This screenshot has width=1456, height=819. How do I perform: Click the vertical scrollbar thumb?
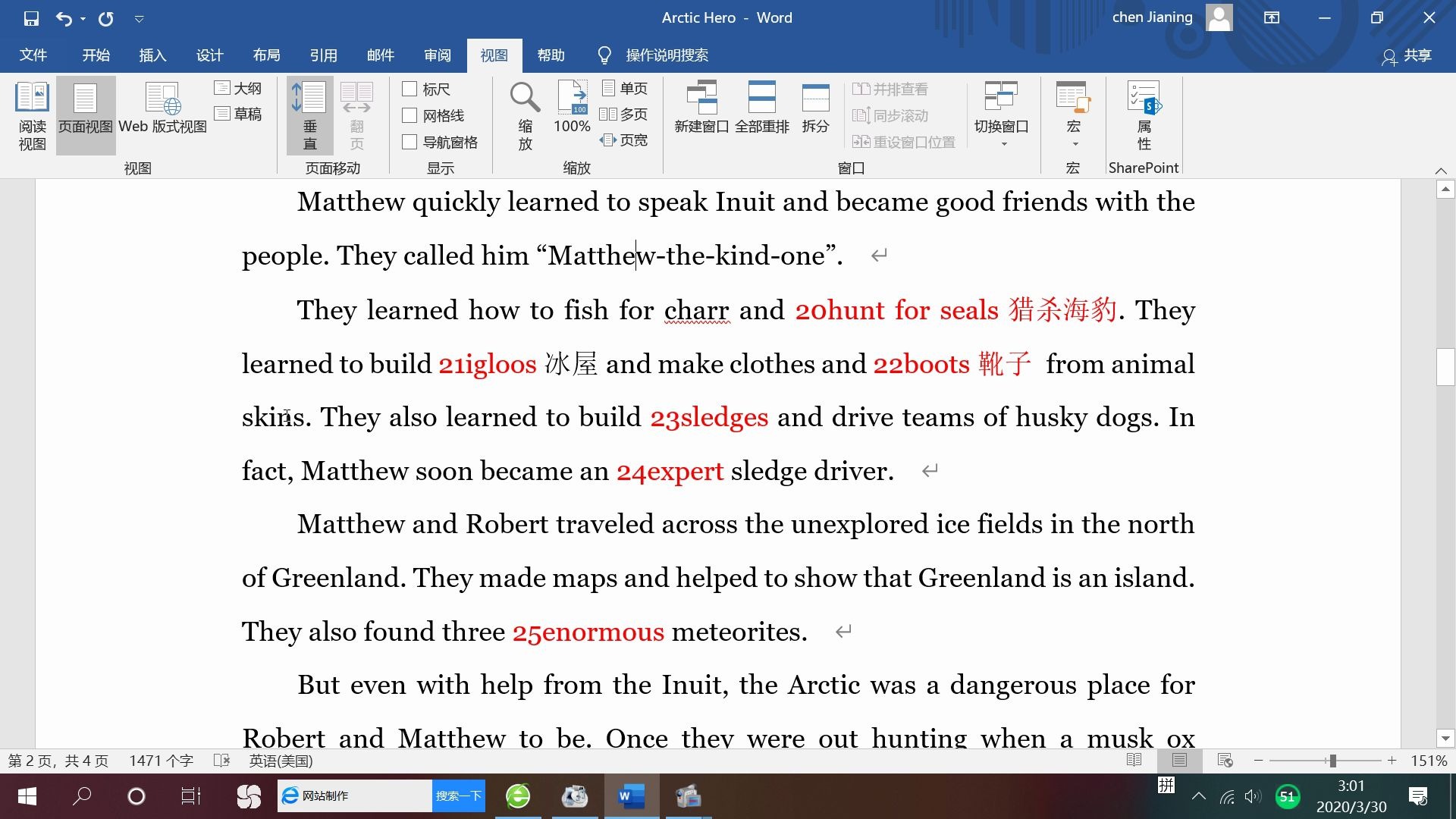pos(1445,367)
